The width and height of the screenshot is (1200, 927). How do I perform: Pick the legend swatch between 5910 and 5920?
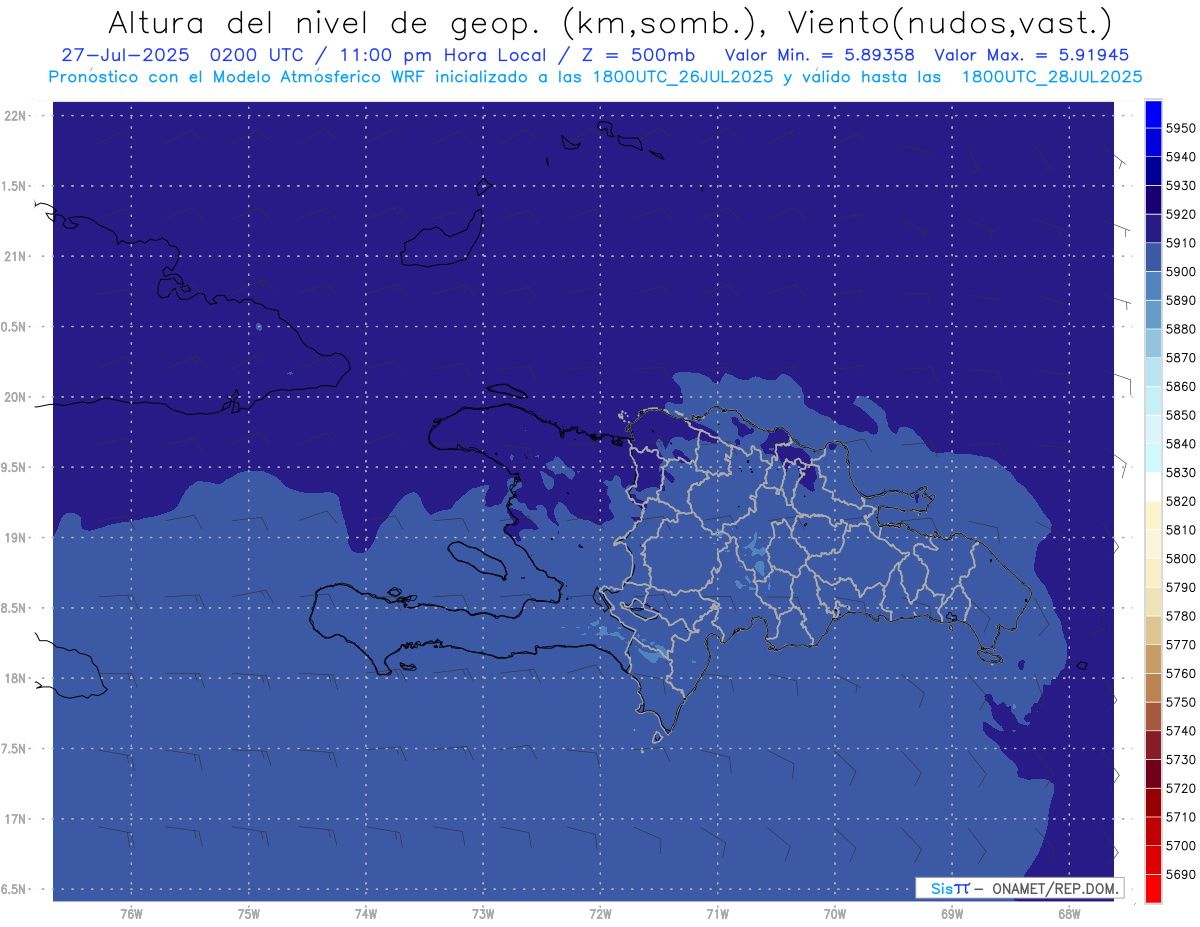tap(1153, 228)
